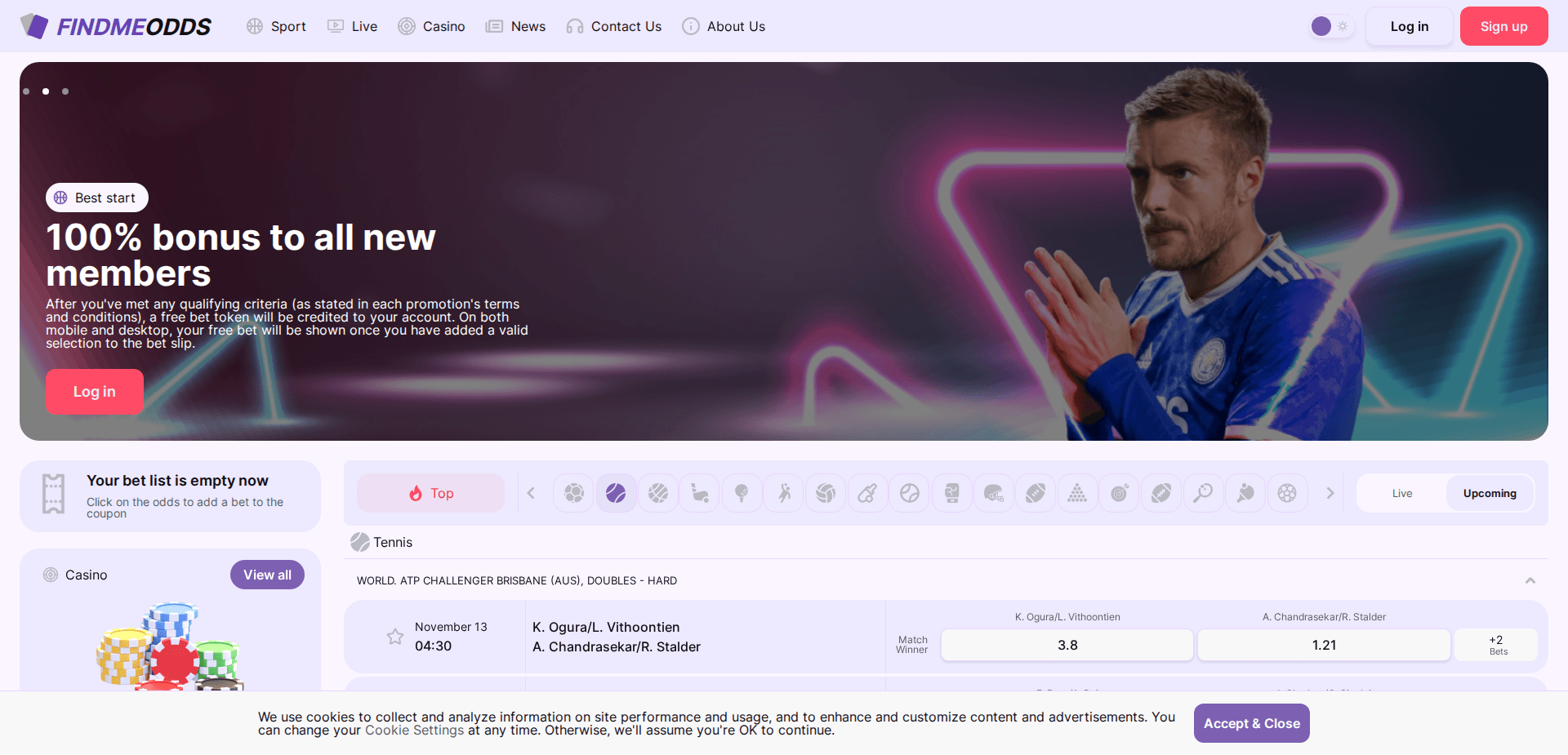Open the Boxing sport category
Image resolution: width=1568 pixels, height=755 pixels.
[951, 493]
